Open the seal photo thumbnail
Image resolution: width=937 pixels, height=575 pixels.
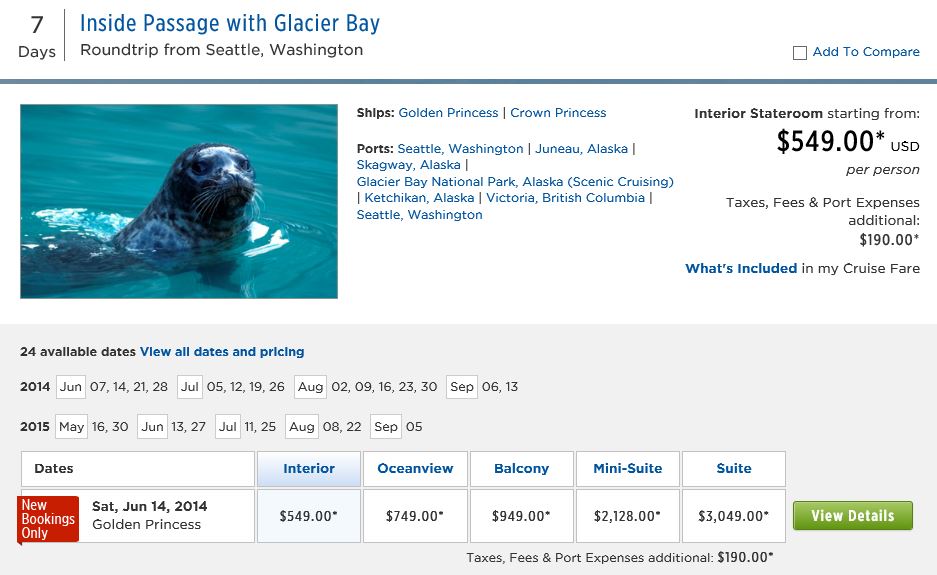179,201
